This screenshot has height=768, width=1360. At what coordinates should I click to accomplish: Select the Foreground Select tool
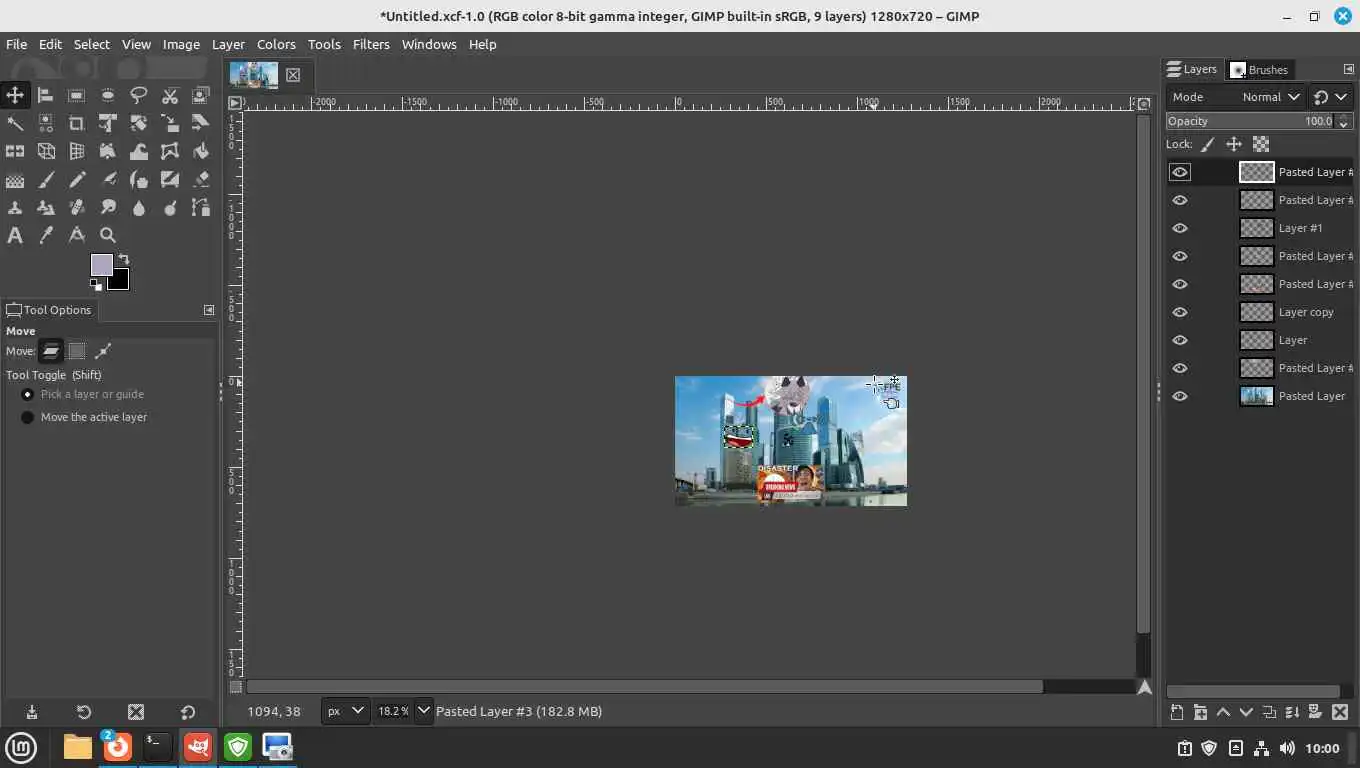[x=200, y=95]
